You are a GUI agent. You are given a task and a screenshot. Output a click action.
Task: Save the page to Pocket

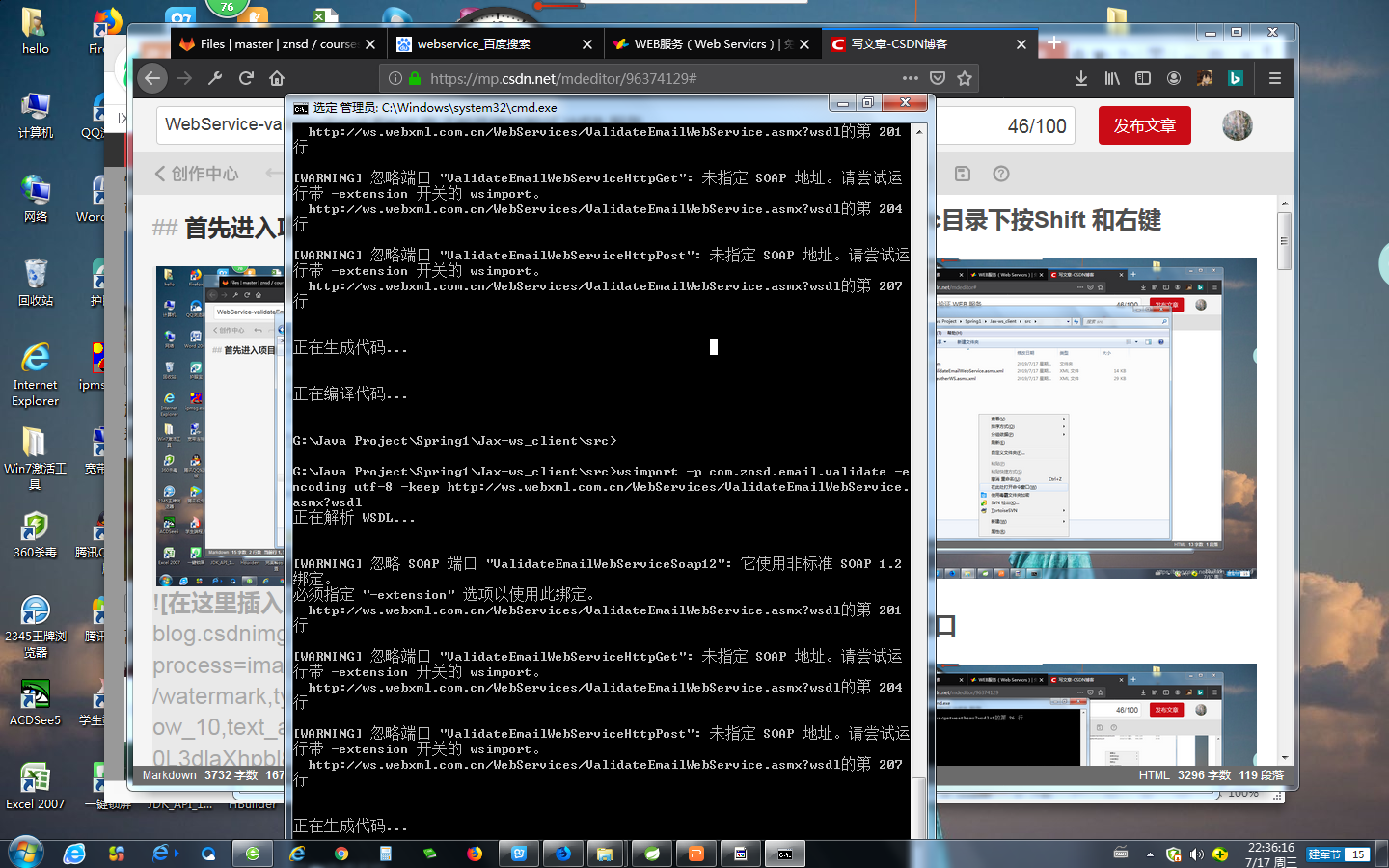[938, 78]
